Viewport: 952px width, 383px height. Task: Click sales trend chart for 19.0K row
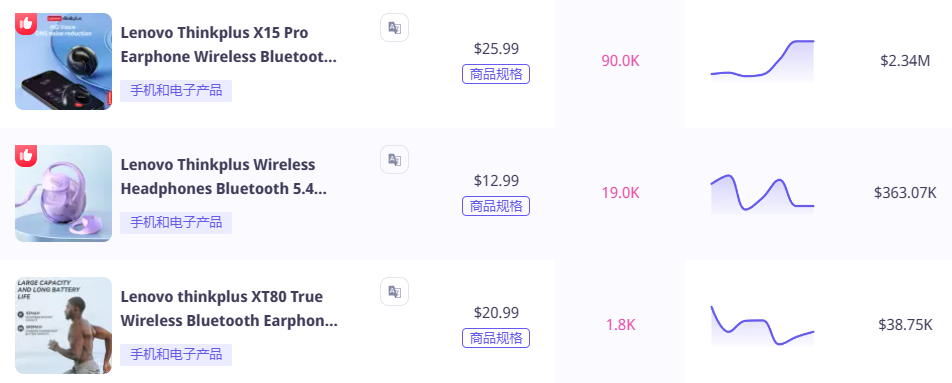click(x=763, y=194)
